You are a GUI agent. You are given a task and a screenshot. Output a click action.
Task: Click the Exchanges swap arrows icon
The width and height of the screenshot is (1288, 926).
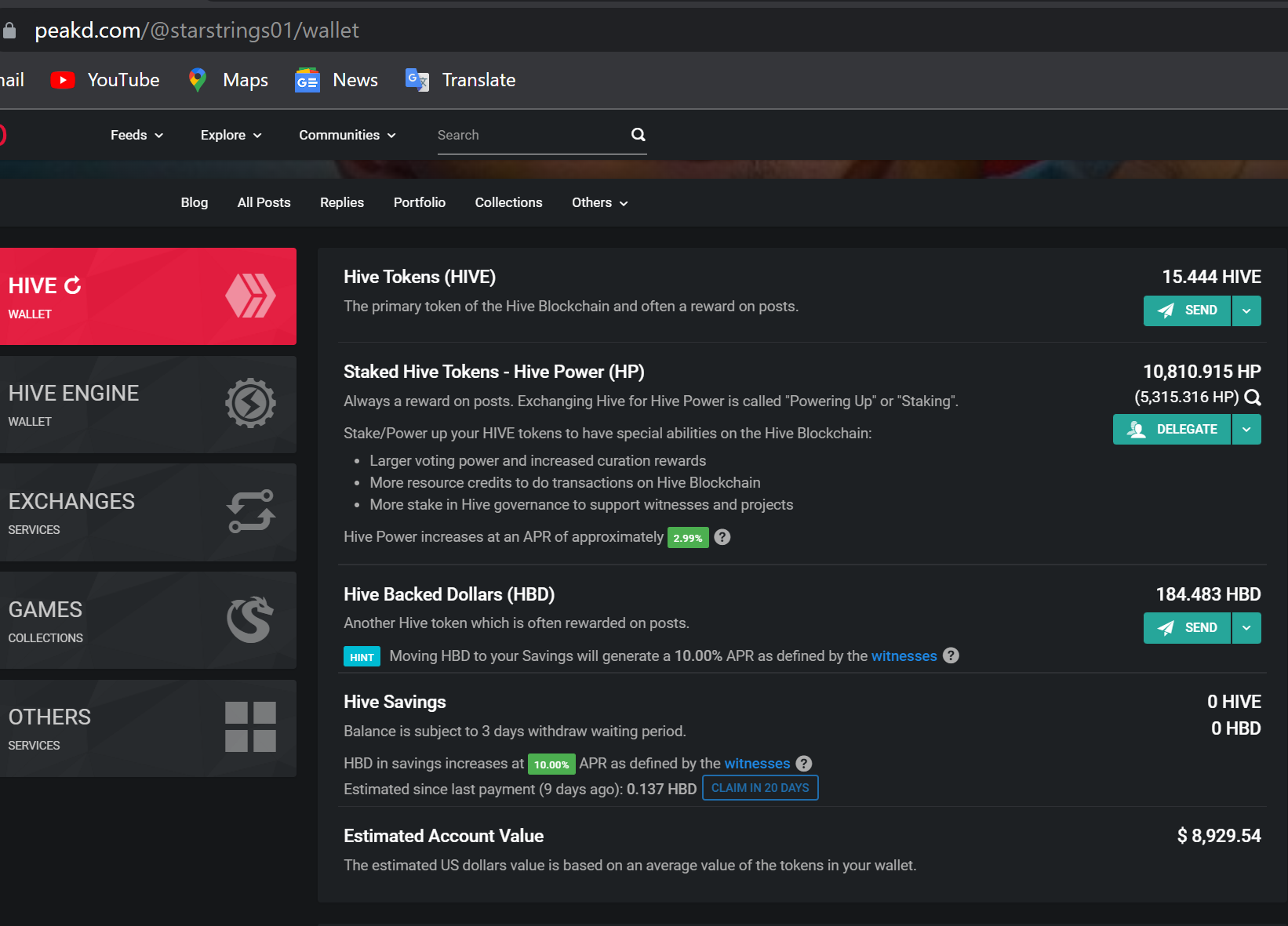click(x=251, y=511)
